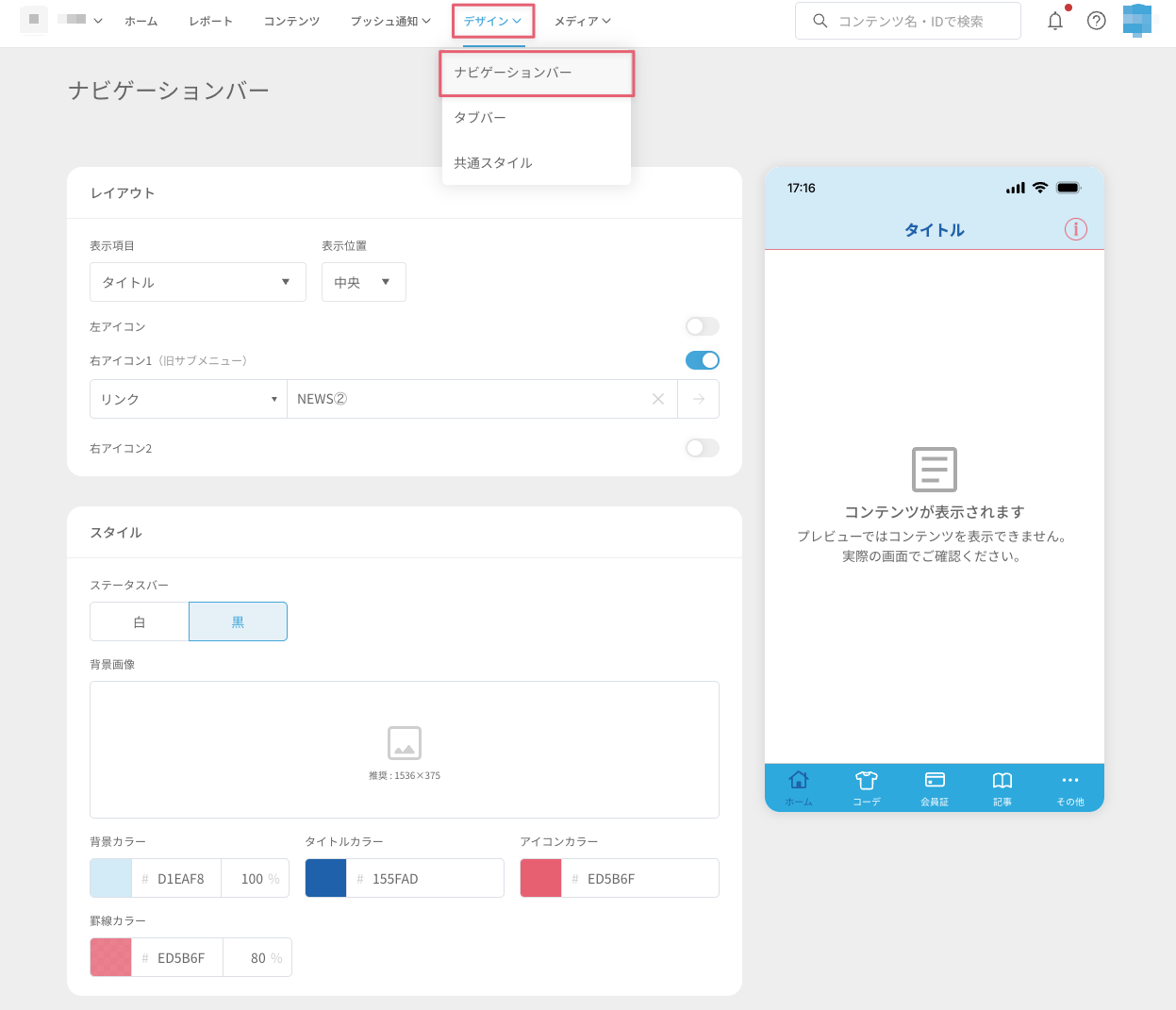The height and width of the screenshot is (1010, 1176).
Task: Open the user avatar in the top right
Action: [1137, 20]
